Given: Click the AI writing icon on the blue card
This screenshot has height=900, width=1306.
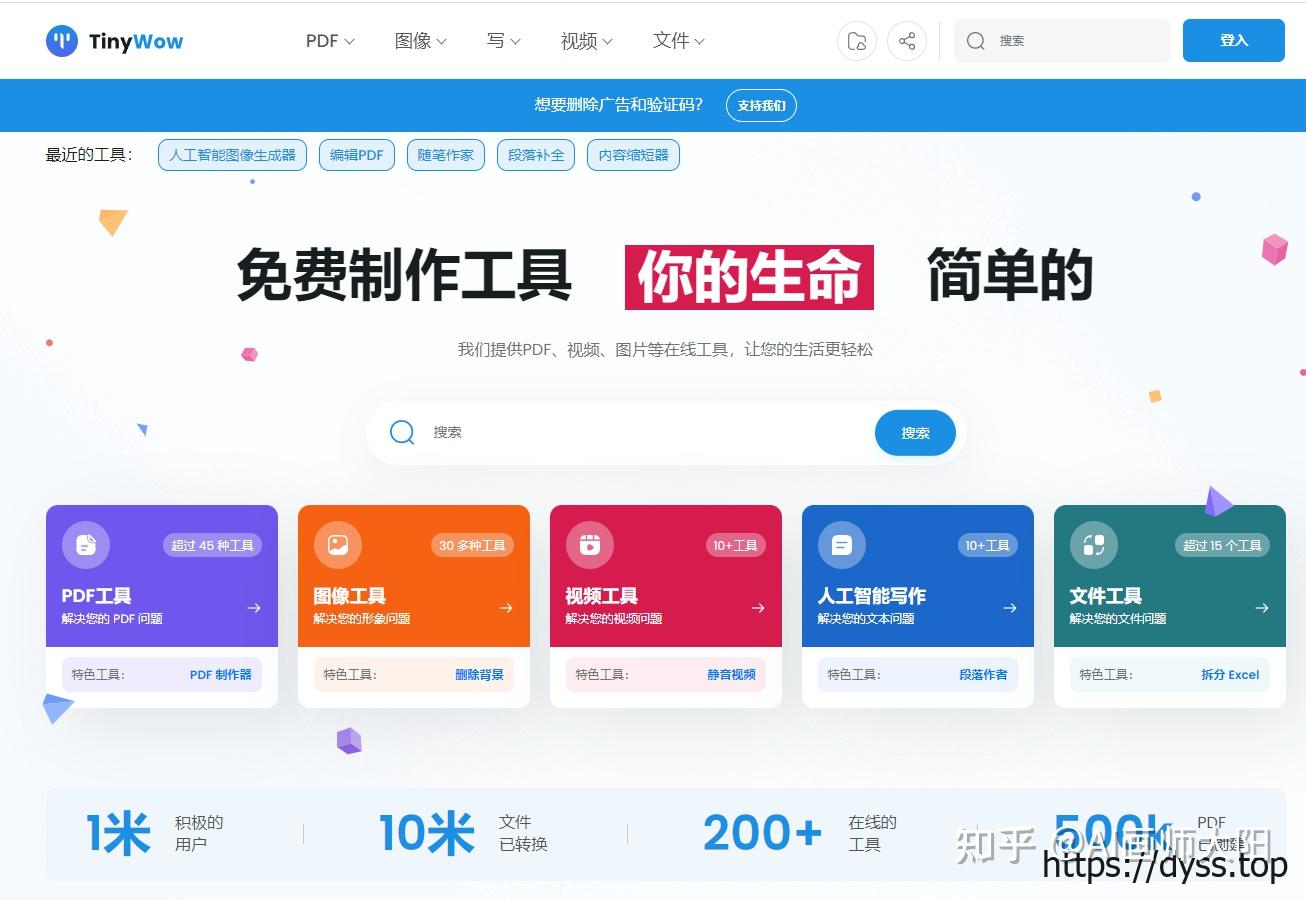Looking at the screenshot, I should click(x=841, y=545).
